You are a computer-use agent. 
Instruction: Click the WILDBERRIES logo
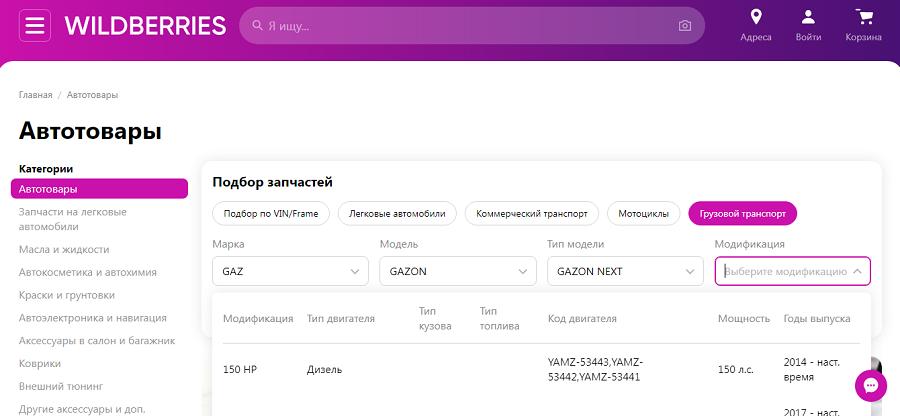pyautogui.click(x=145, y=26)
